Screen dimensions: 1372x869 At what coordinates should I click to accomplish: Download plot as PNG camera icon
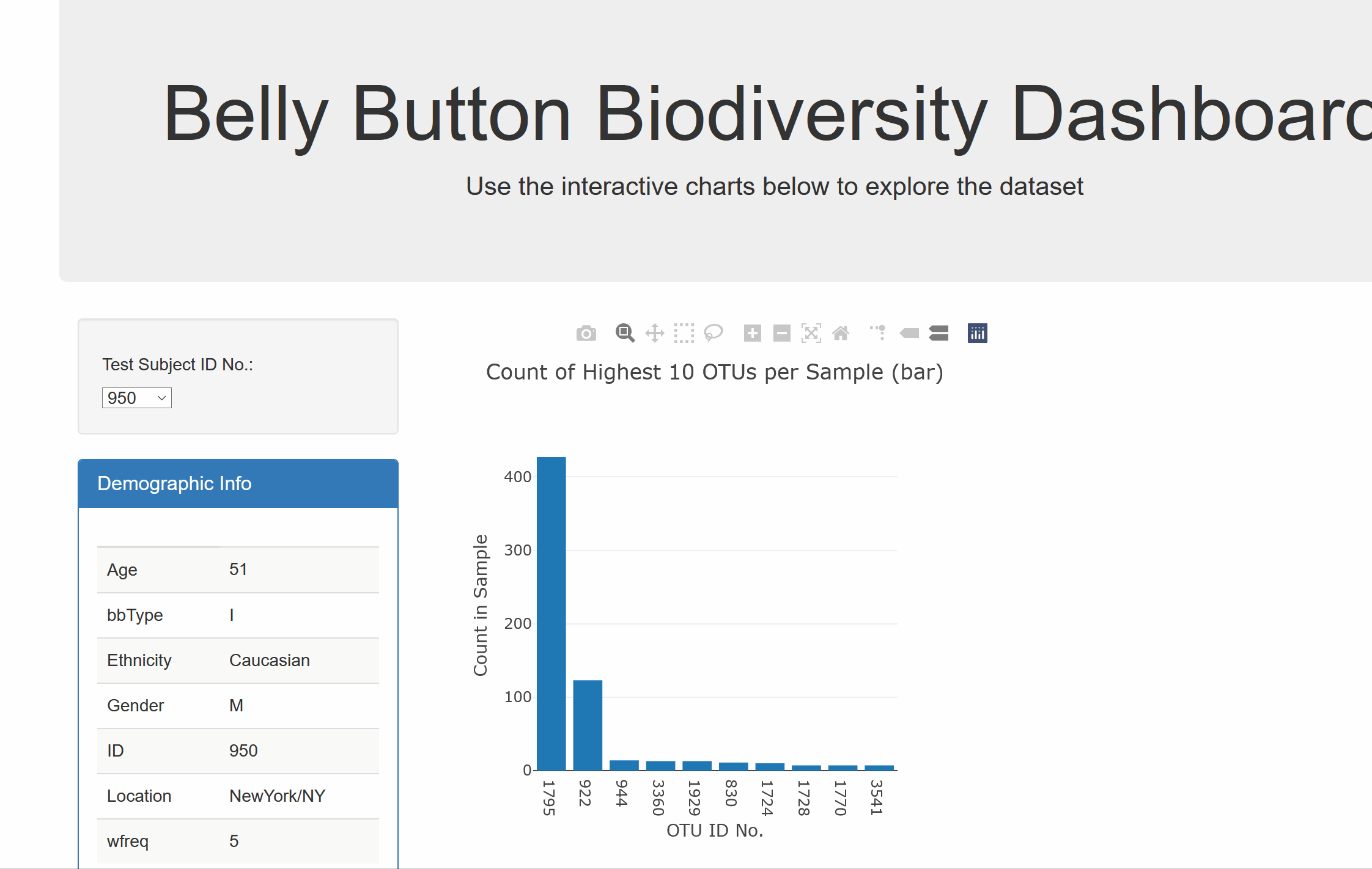pyautogui.click(x=586, y=333)
